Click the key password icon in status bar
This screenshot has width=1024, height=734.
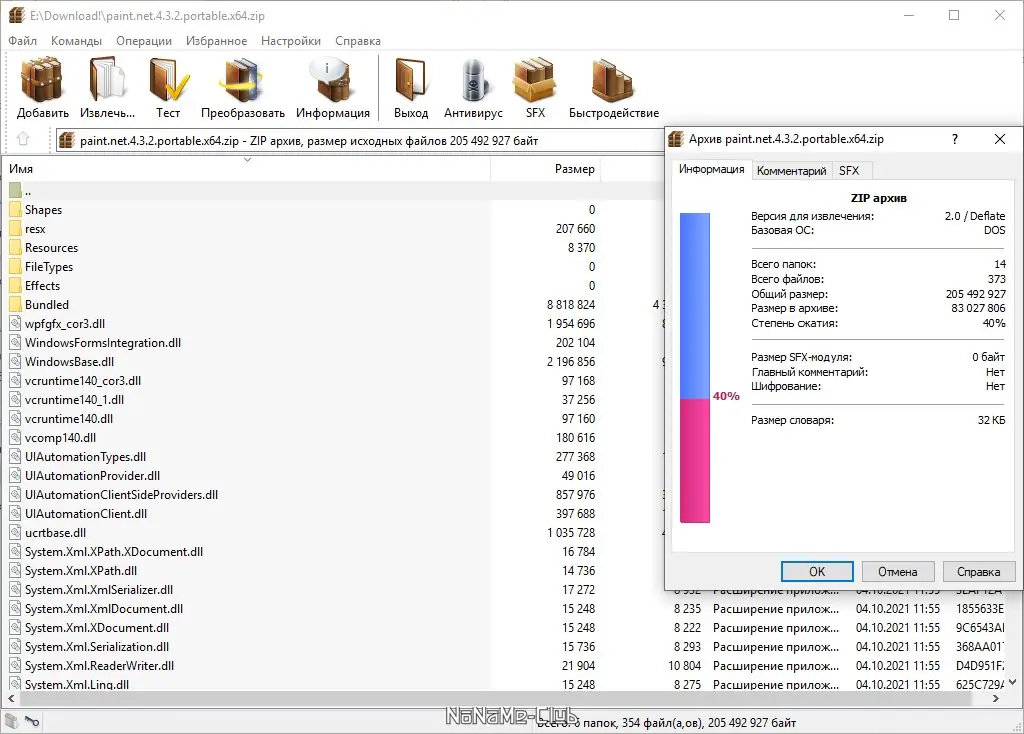32,721
